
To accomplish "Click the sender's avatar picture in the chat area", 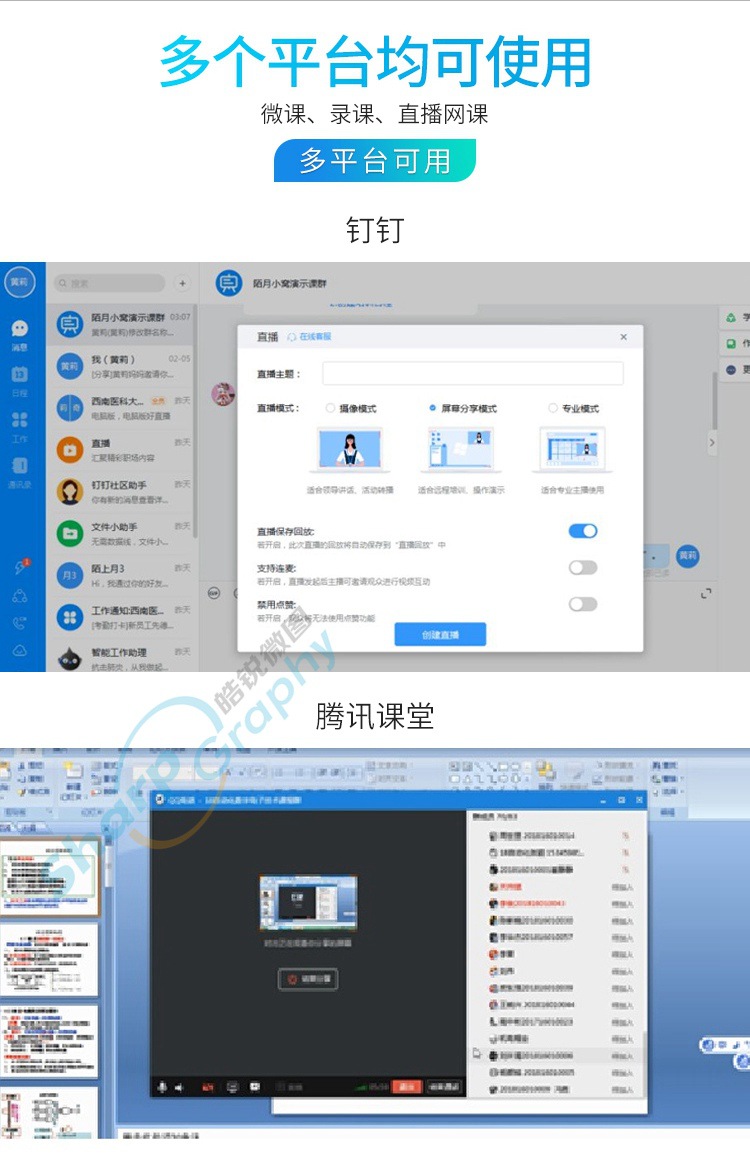I will pyautogui.click(x=223, y=394).
